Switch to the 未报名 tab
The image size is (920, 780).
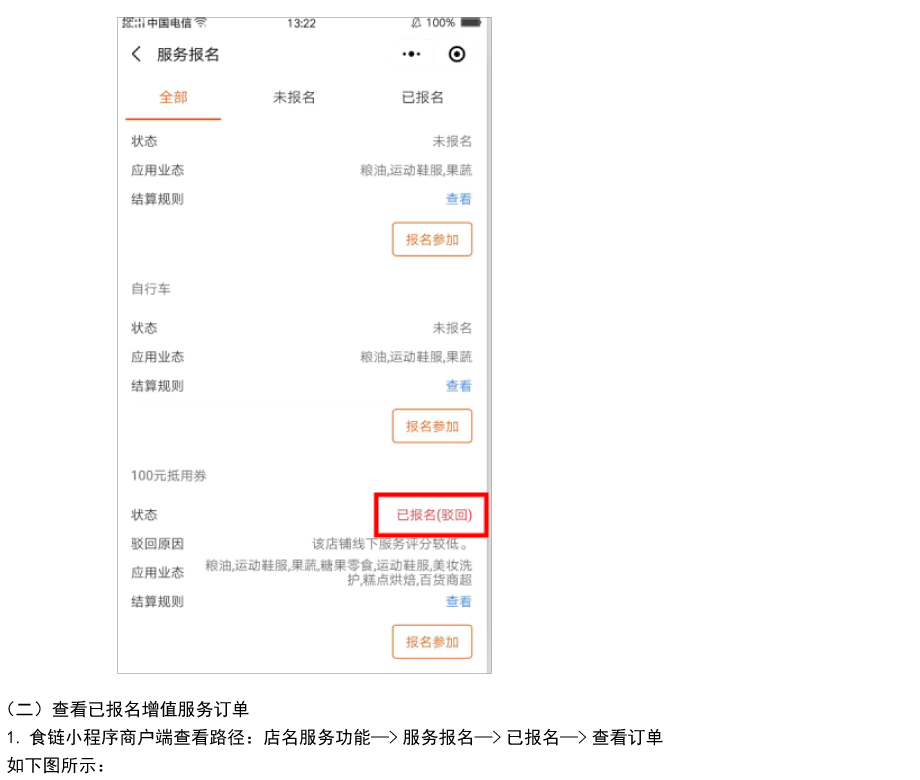(294, 97)
